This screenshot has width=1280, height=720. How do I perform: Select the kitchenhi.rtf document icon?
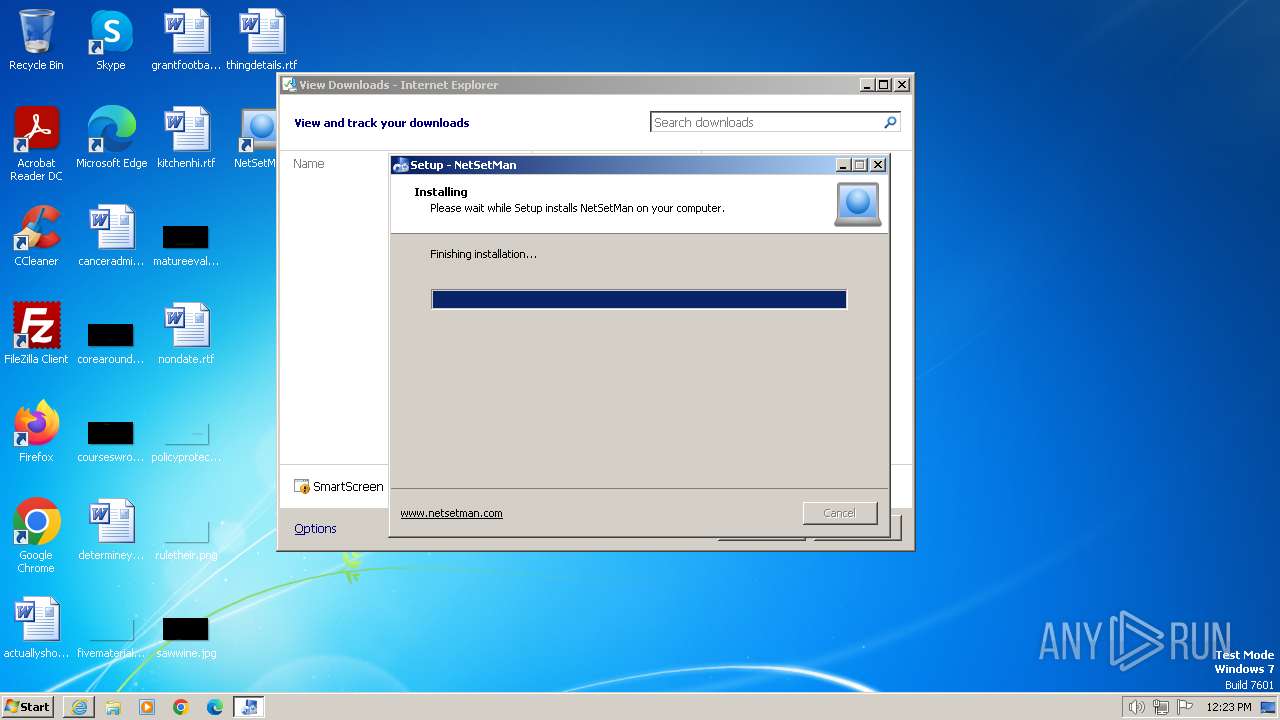click(x=186, y=138)
